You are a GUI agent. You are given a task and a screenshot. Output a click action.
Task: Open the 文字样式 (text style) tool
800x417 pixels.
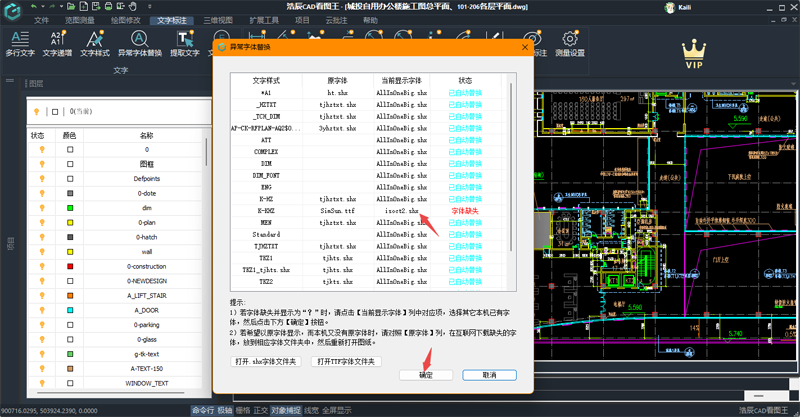(x=95, y=38)
